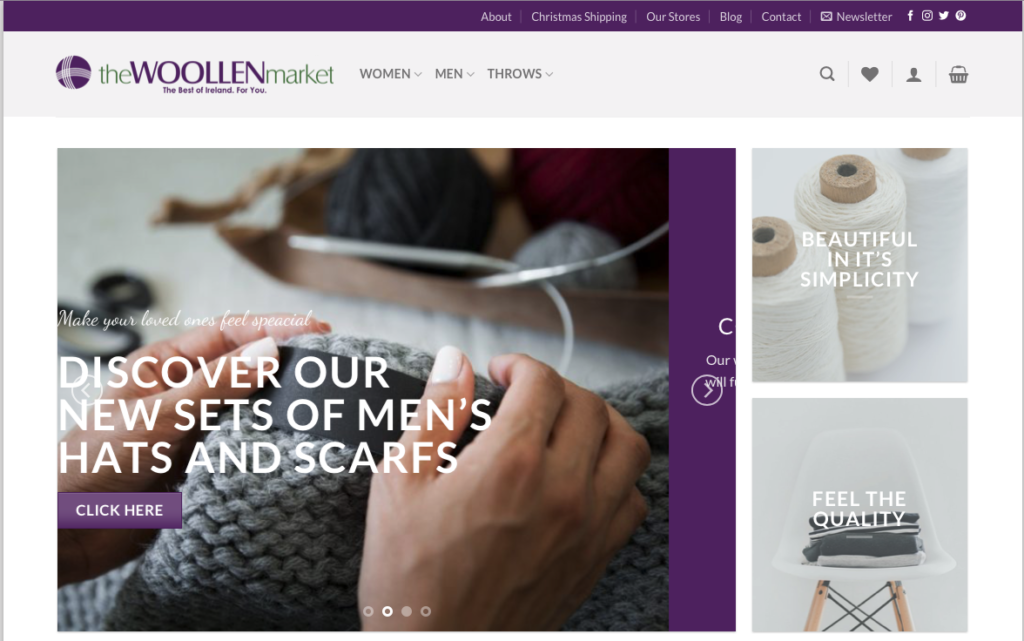
Task: Go to Our Stores page
Action: click(673, 17)
